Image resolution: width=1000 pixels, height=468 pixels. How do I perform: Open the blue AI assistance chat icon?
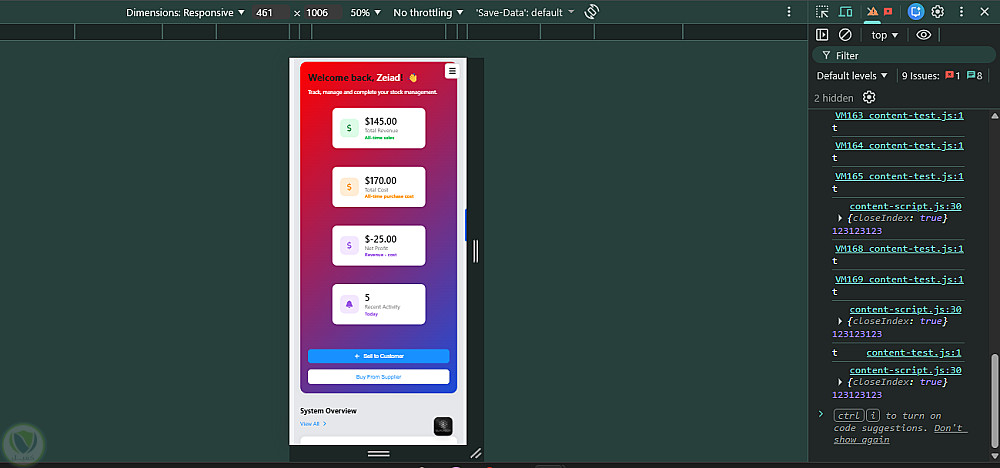coord(916,11)
